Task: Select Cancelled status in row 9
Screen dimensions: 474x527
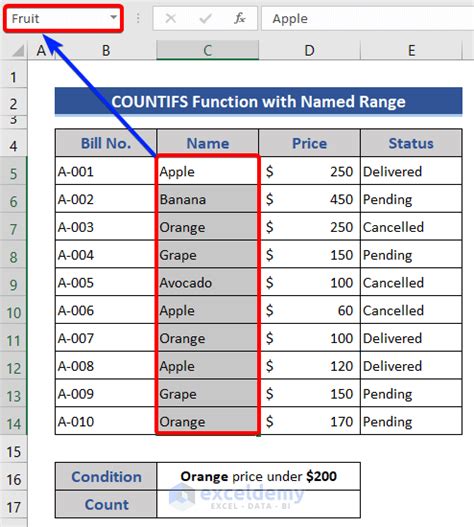Action: pos(411,282)
